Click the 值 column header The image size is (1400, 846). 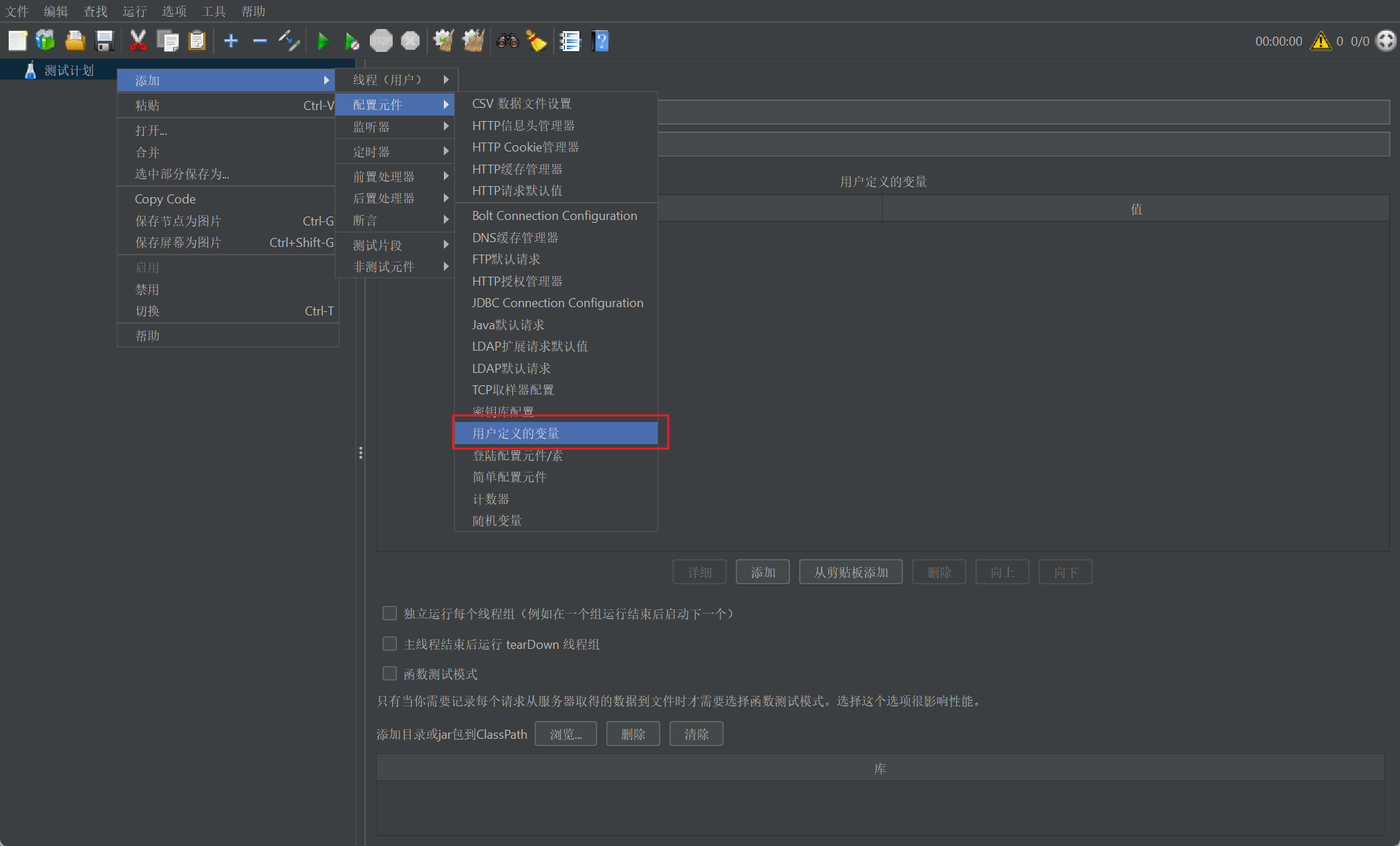(1136, 209)
